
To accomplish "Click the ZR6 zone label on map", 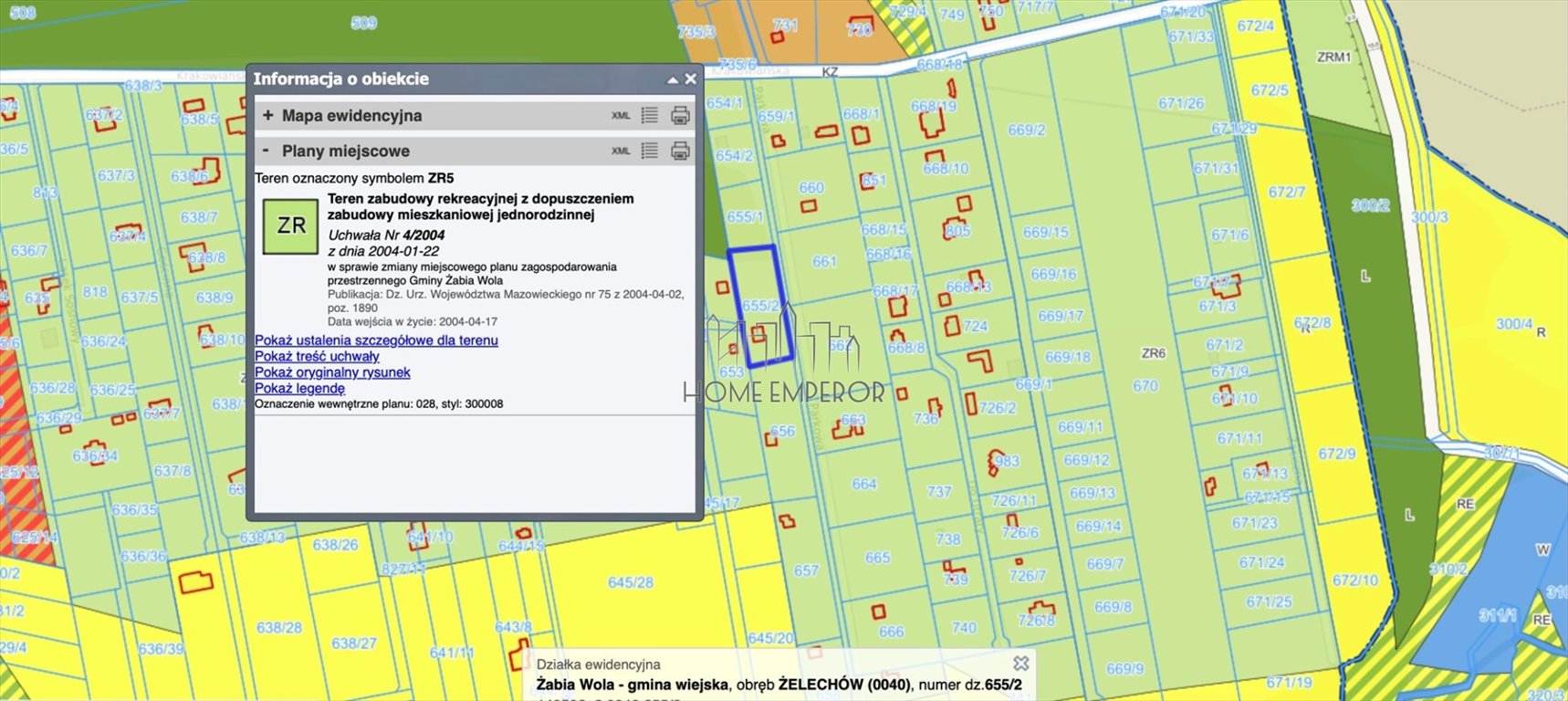I will pos(1153,353).
